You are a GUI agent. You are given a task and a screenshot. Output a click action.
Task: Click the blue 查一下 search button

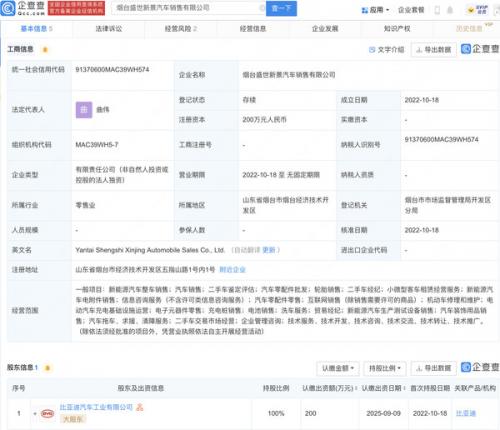coord(281,8)
